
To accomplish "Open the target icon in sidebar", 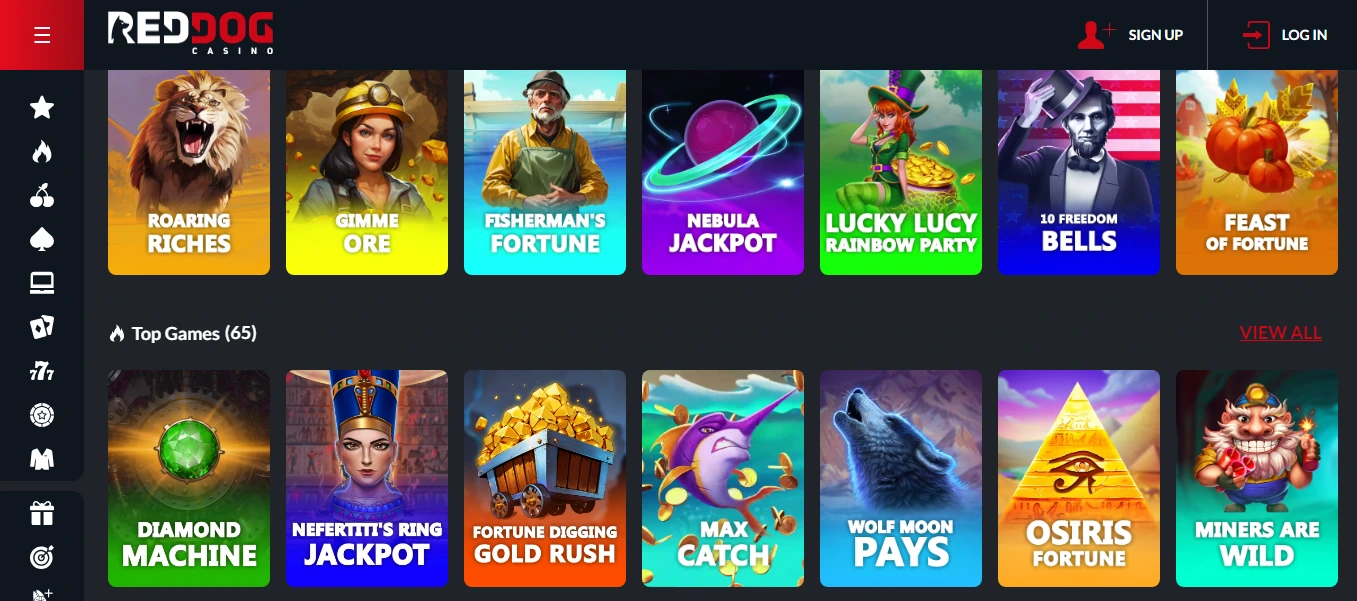I will [42, 558].
